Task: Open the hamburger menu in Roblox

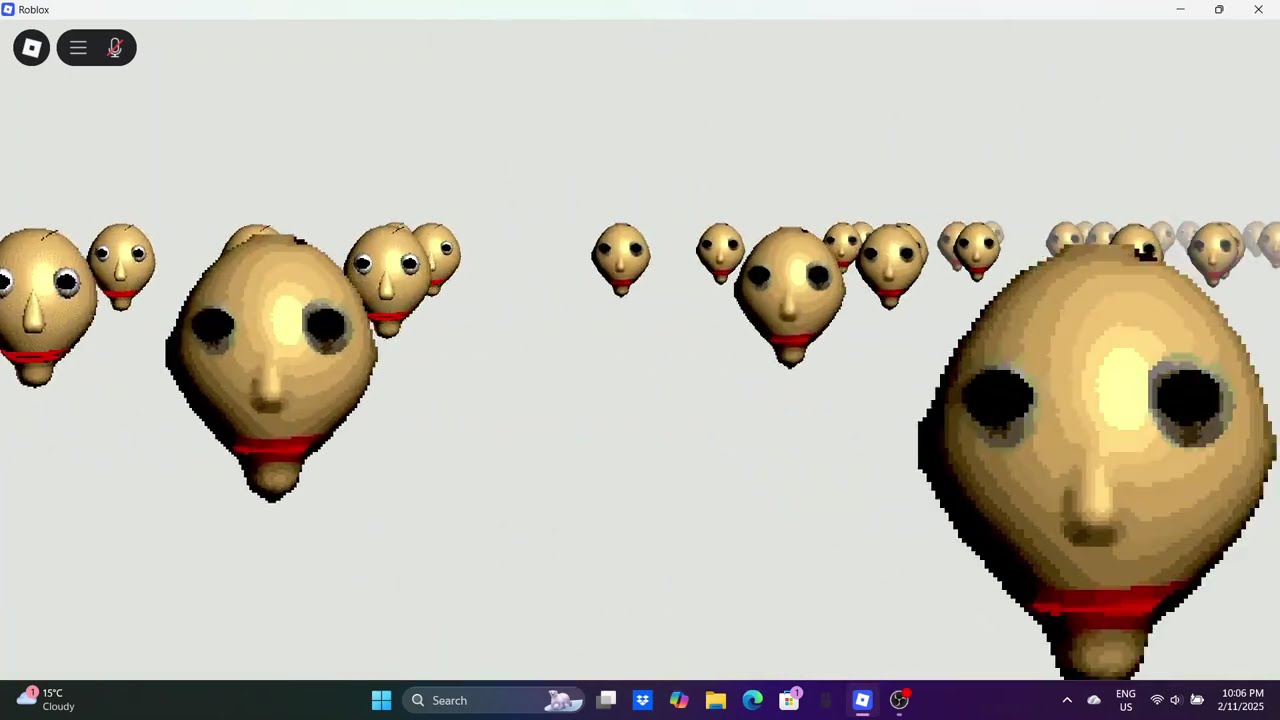Action: point(78,48)
